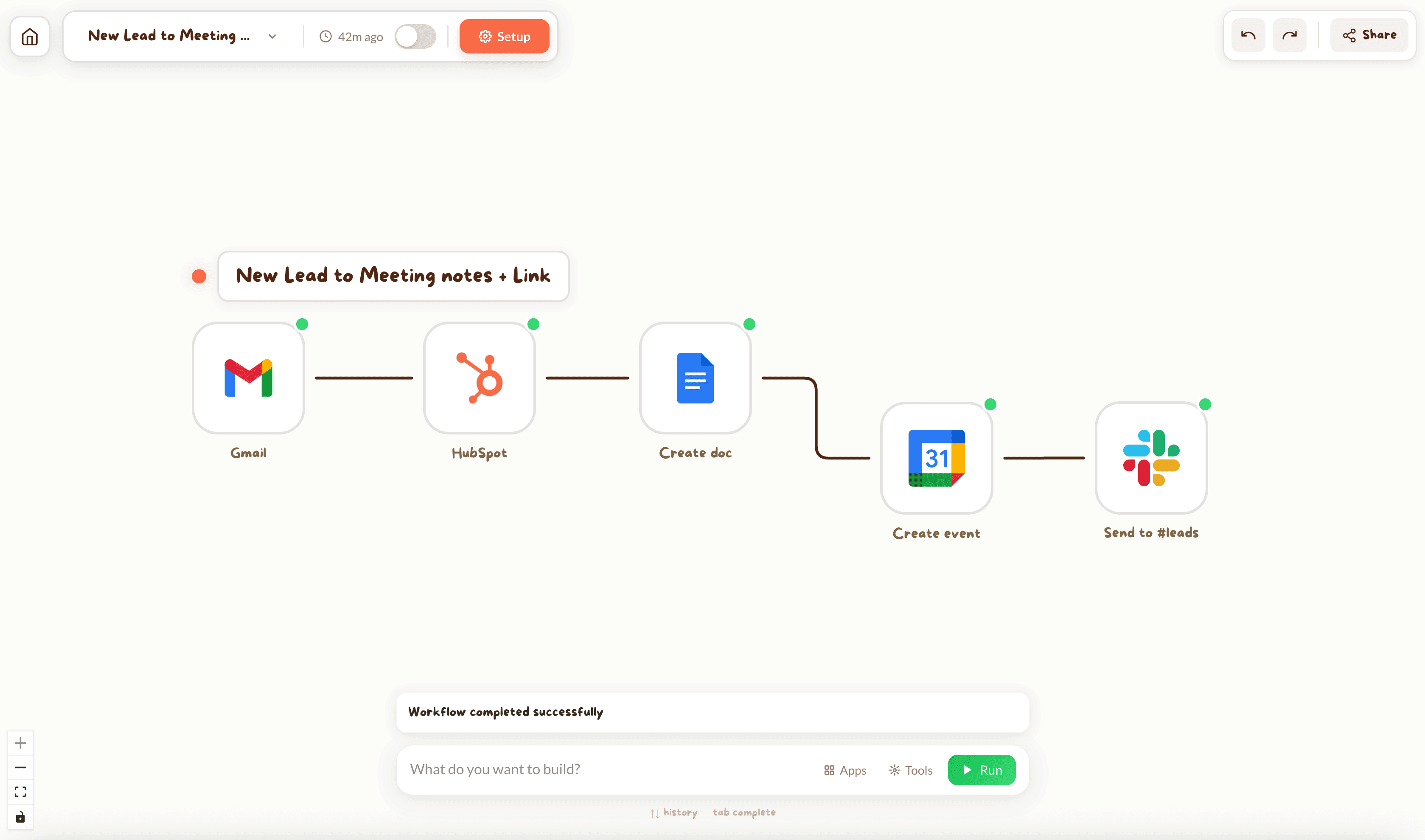Open the HubSpot node

[479, 378]
